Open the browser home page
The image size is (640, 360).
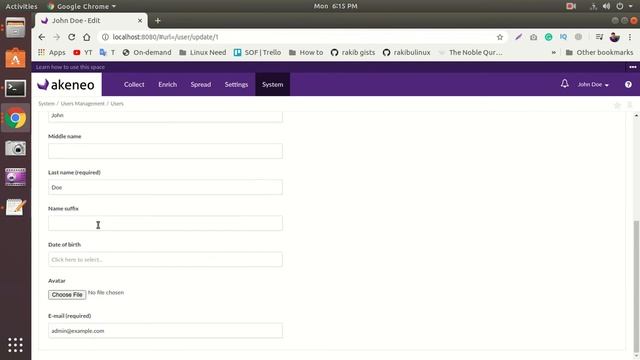click(x=87, y=37)
